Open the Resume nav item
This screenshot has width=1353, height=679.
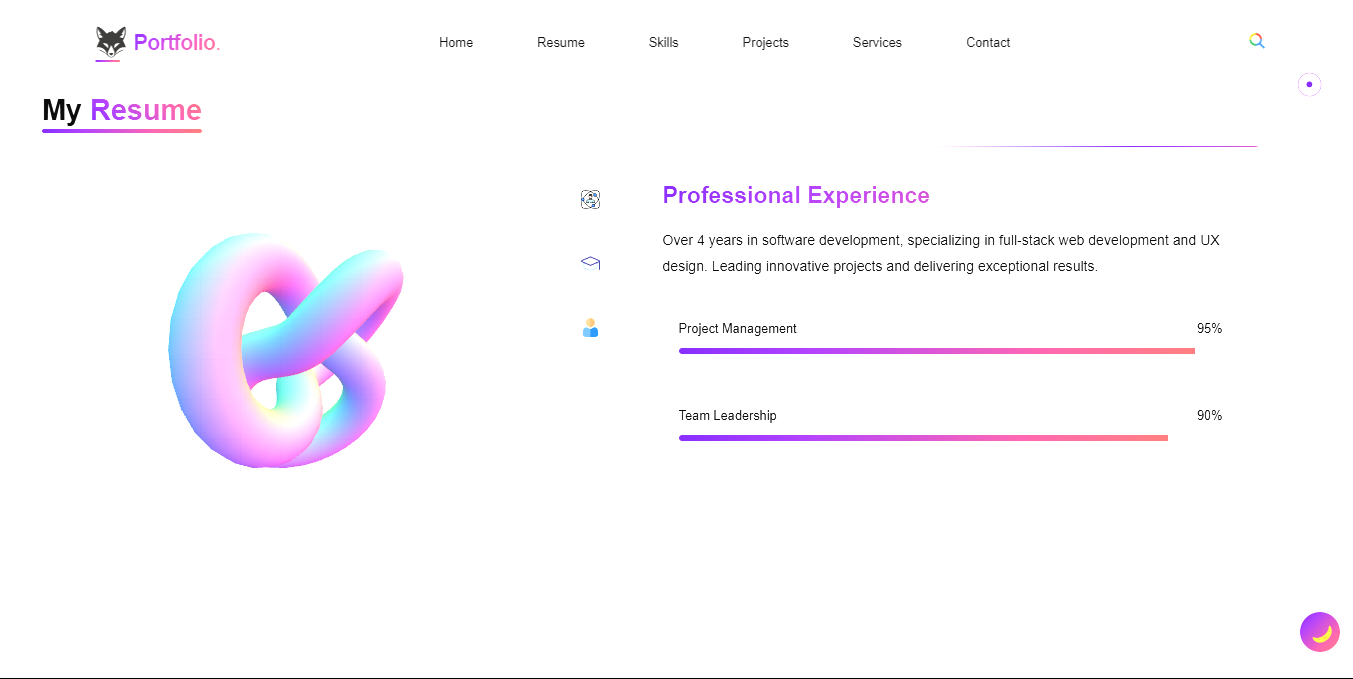561,43
